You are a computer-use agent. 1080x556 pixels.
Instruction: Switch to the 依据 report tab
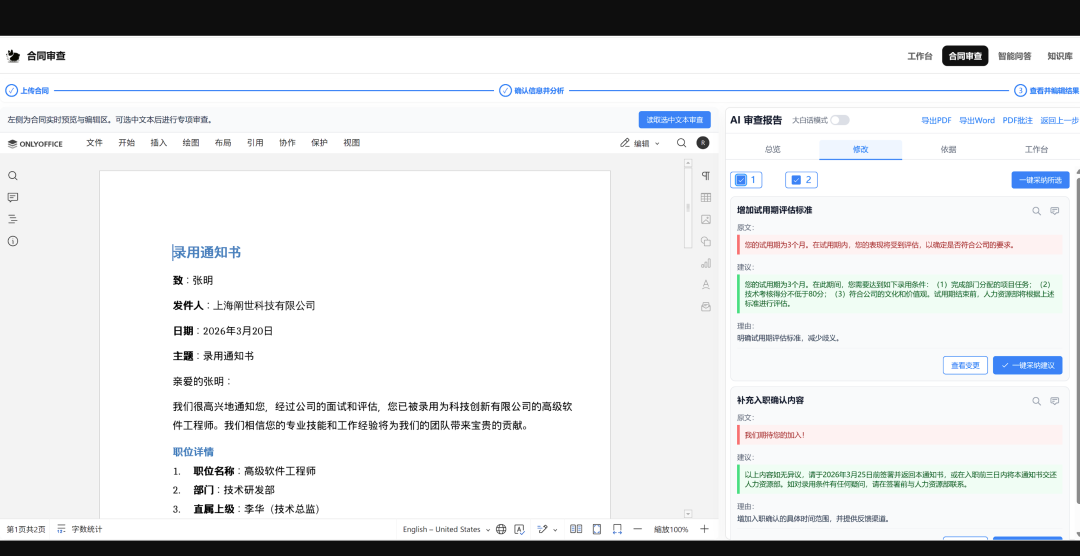click(948, 150)
